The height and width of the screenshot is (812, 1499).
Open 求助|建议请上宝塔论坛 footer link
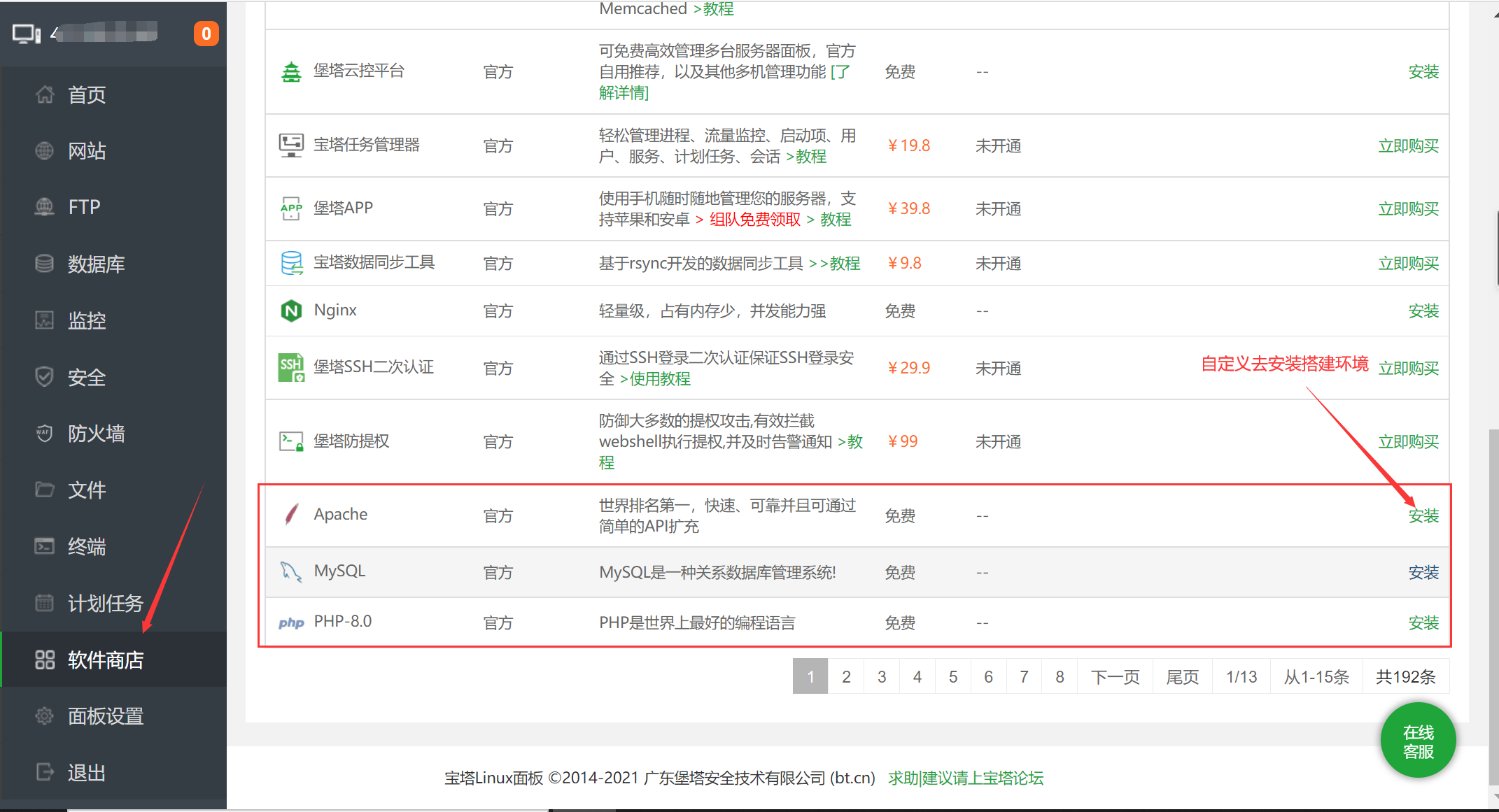[x=965, y=778]
